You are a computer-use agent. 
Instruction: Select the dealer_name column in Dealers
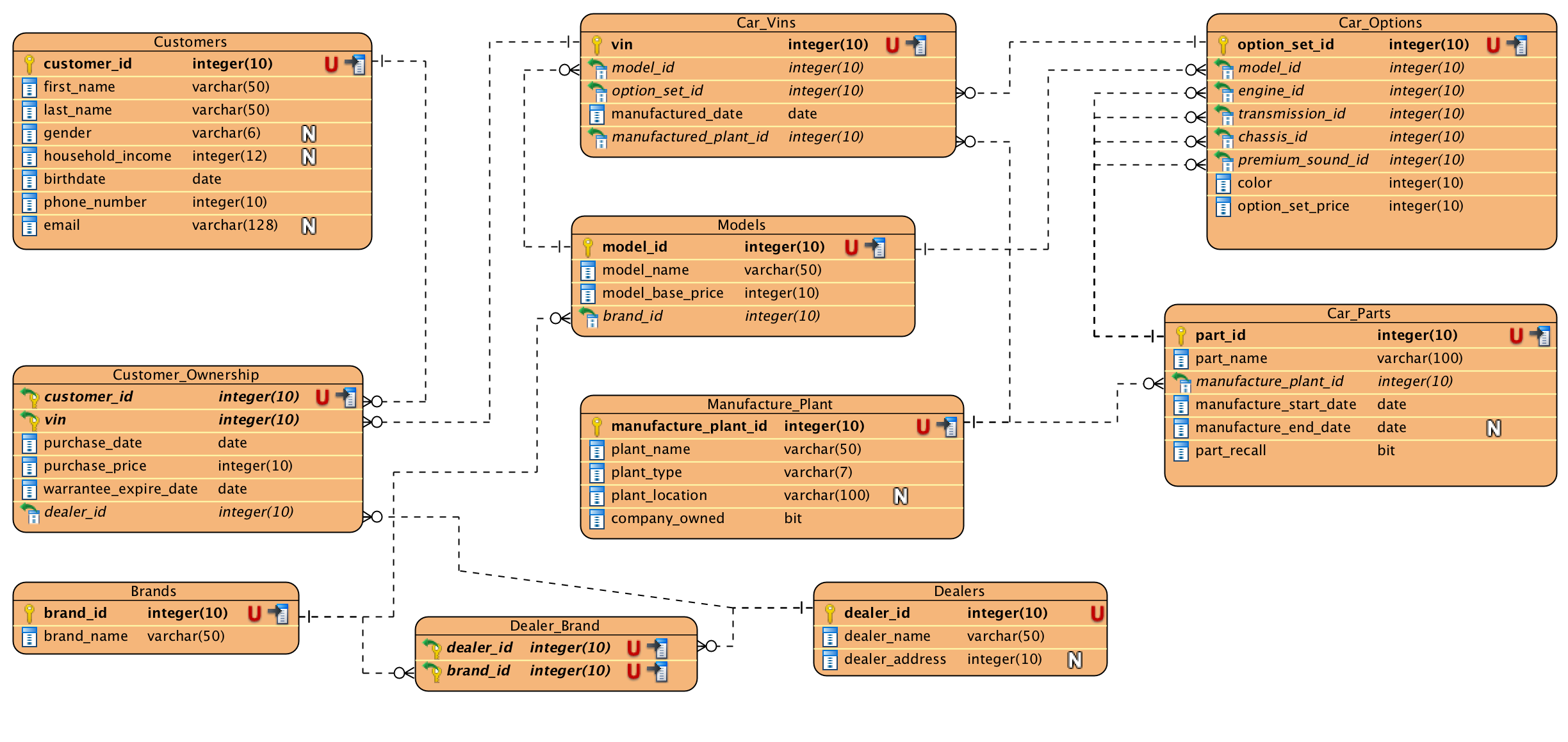pos(960,636)
